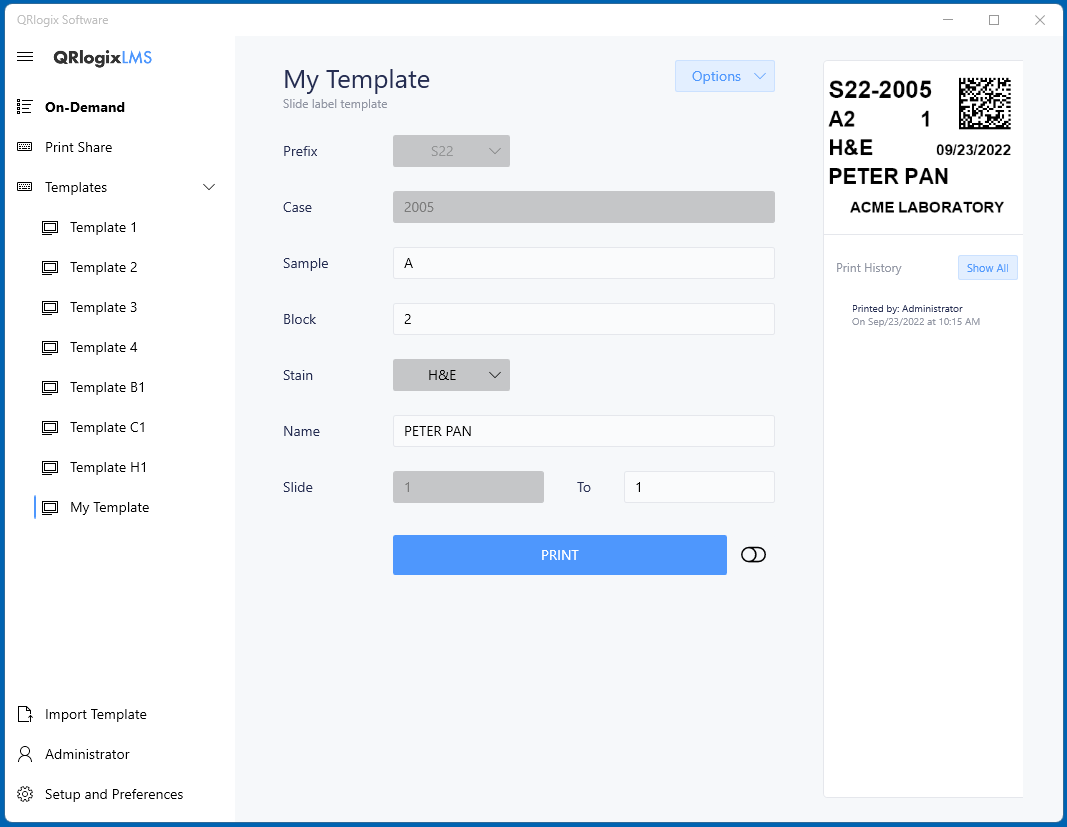
Task: Open the Stain H&E dropdown
Action: point(451,375)
